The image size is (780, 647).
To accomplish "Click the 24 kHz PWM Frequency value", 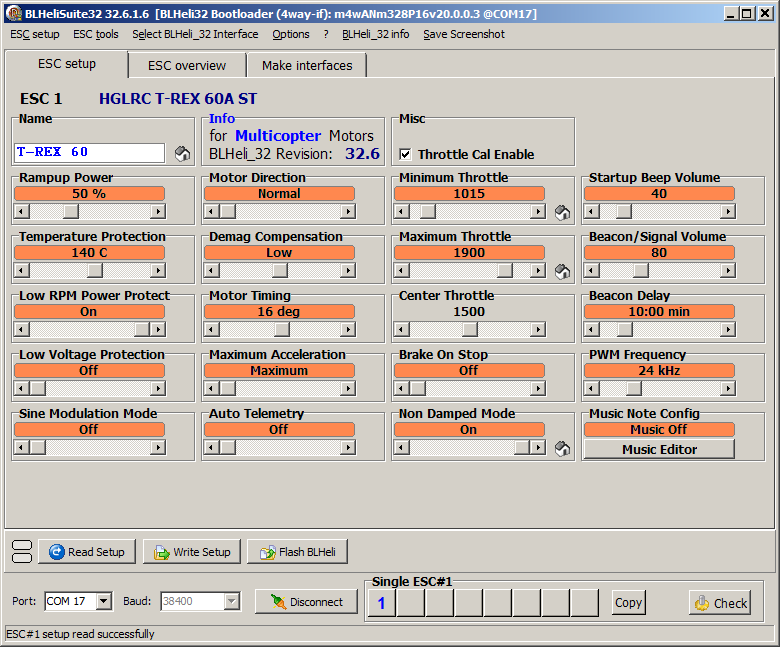I will [659, 370].
